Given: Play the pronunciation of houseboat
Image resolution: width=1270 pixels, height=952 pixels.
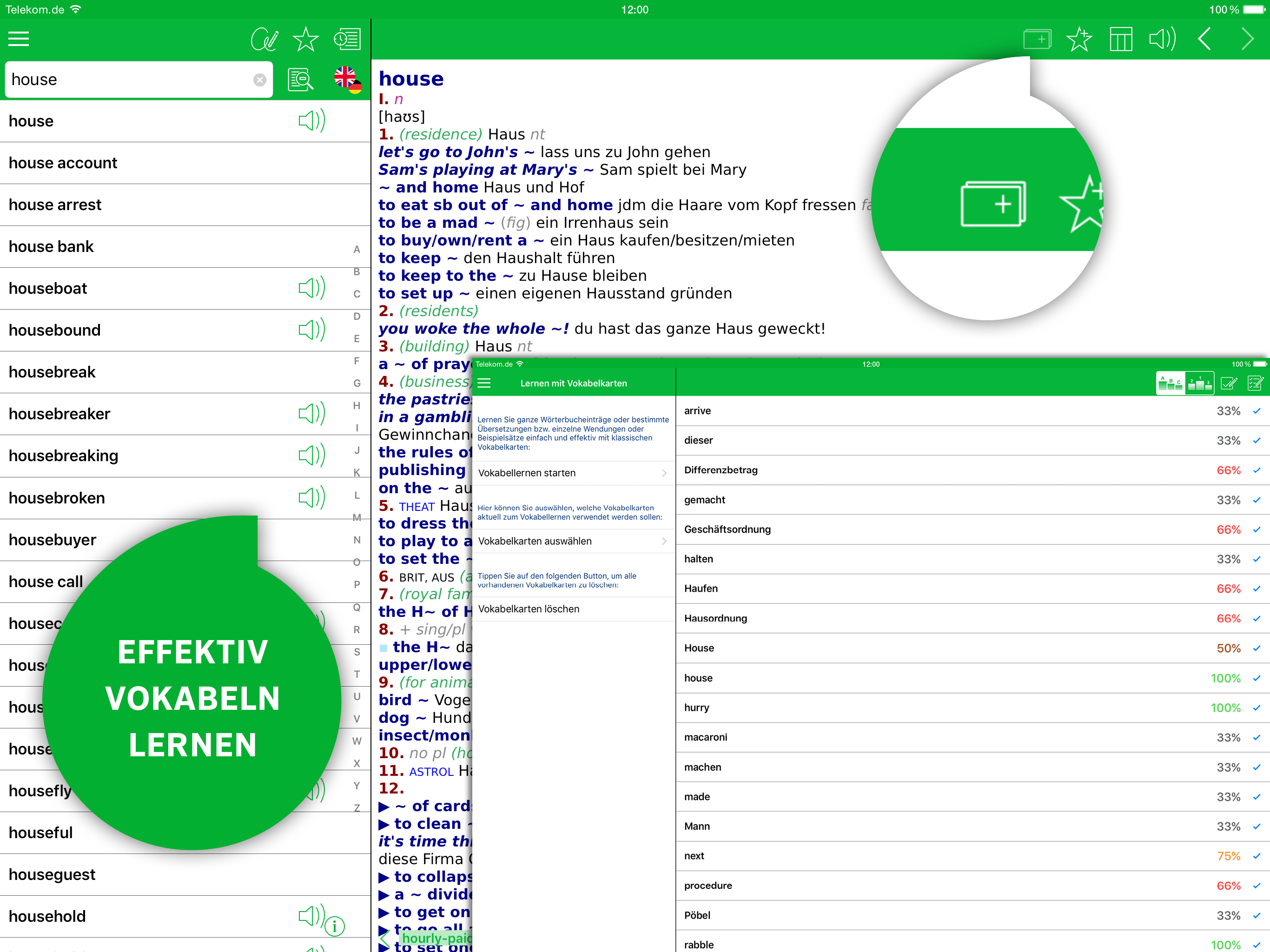Looking at the screenshot, I should coord(312,288).
